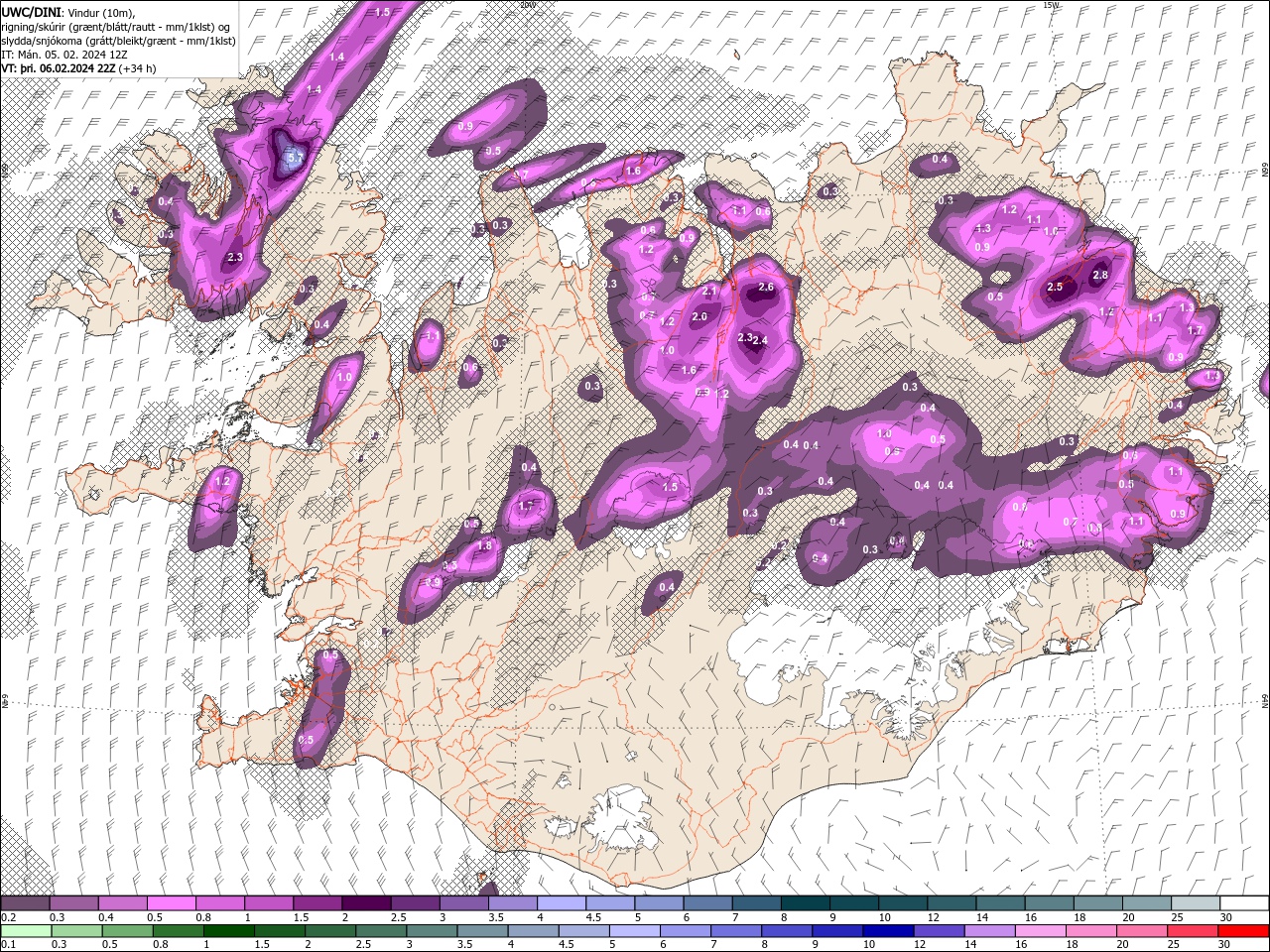Screen dimensions: 1270x952
Task: Select the pale grey upper legend swatch at 25
Action: 1196,903
